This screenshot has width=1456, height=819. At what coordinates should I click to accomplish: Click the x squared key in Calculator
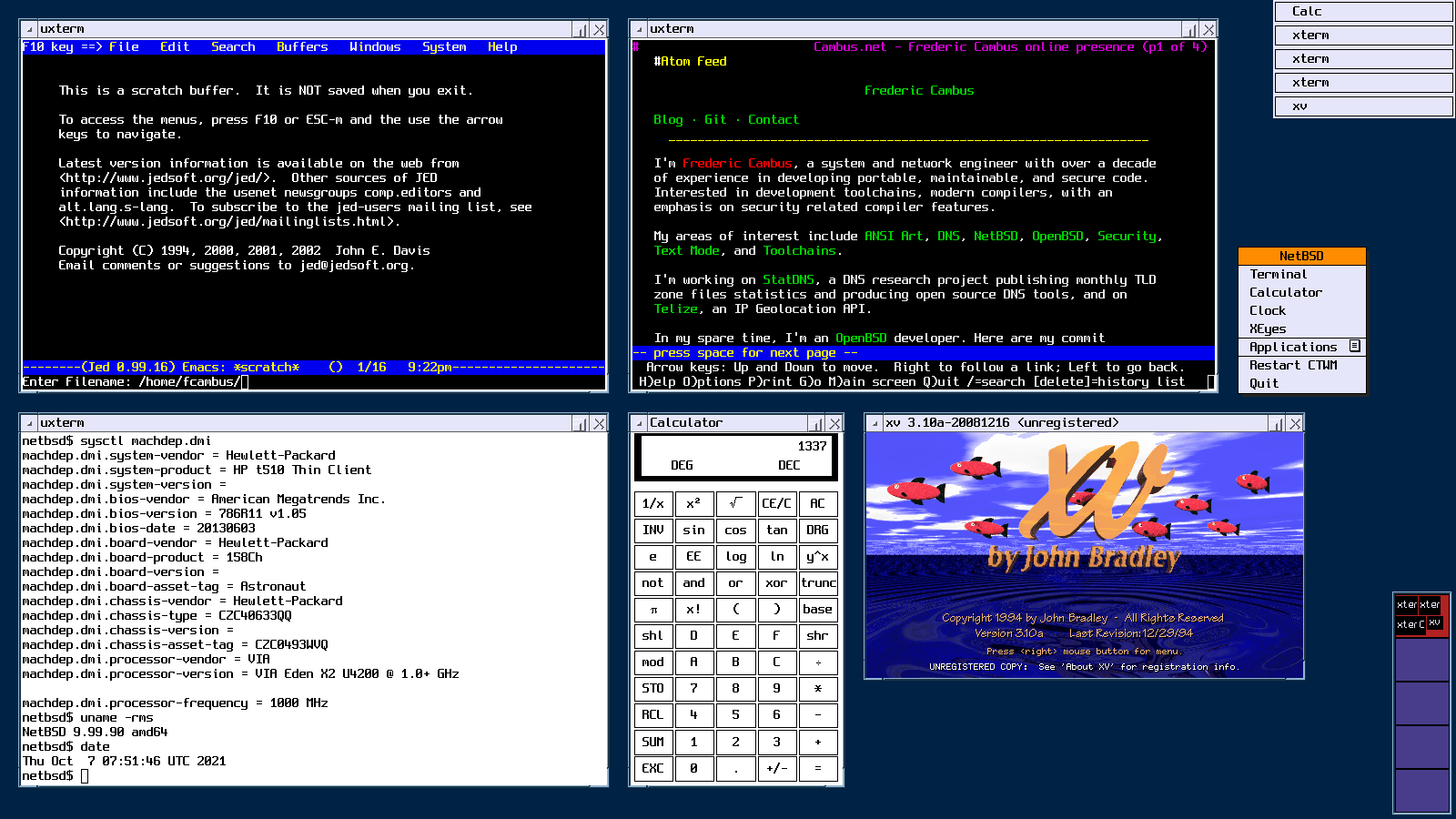pos(693,503)
